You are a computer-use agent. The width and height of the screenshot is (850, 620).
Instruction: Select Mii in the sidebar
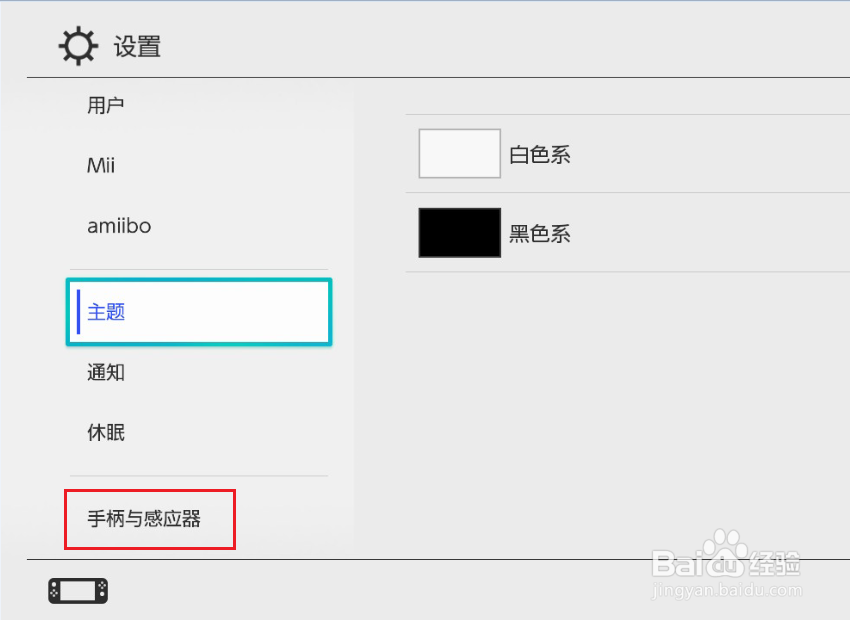(x=101, y=165)
